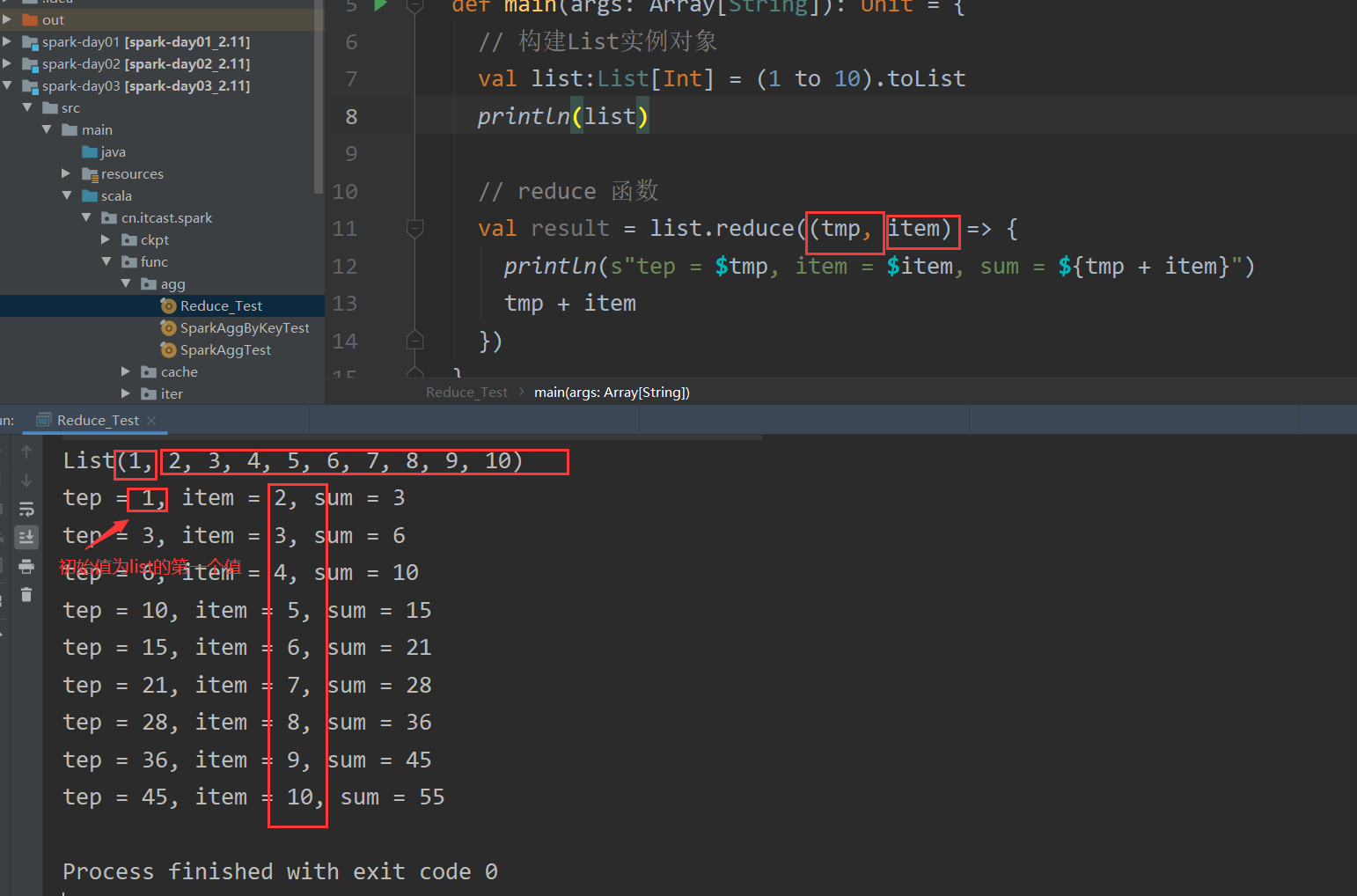Expand the spark-day01 module
This screenshot has width=1357, height=896.
coord(7,41)
